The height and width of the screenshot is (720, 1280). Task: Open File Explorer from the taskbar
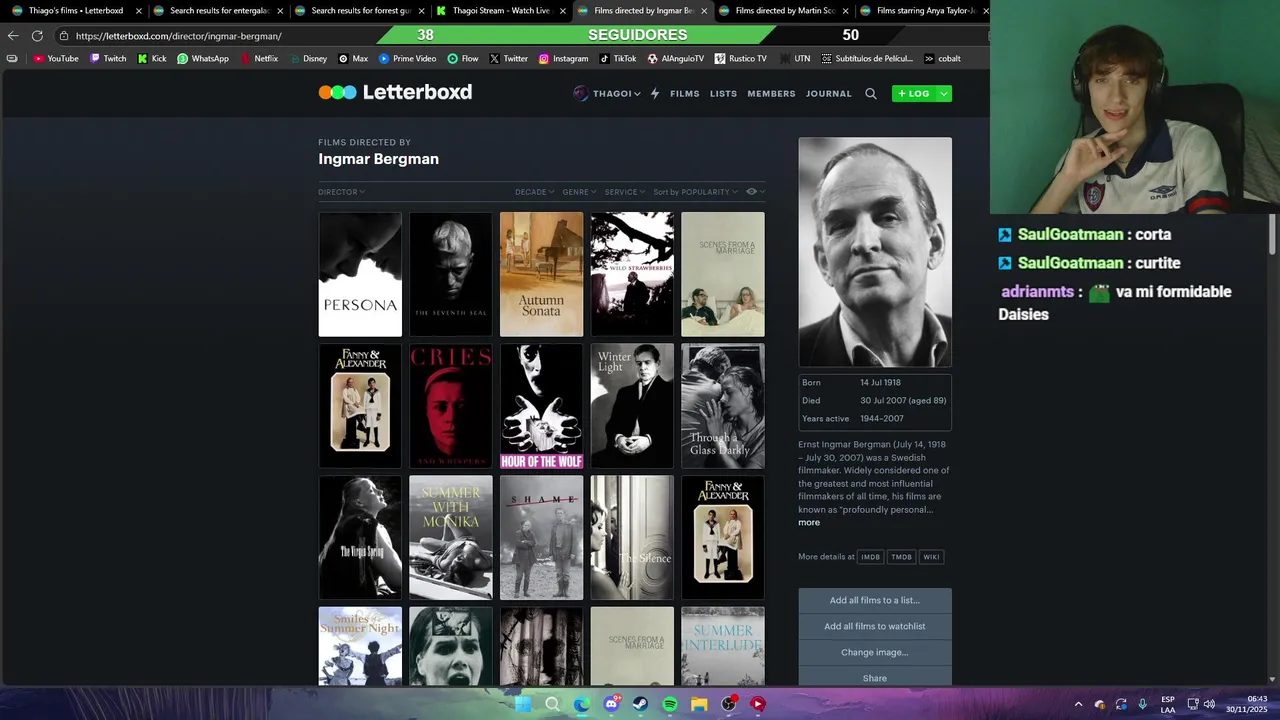[x=699, y=704]
